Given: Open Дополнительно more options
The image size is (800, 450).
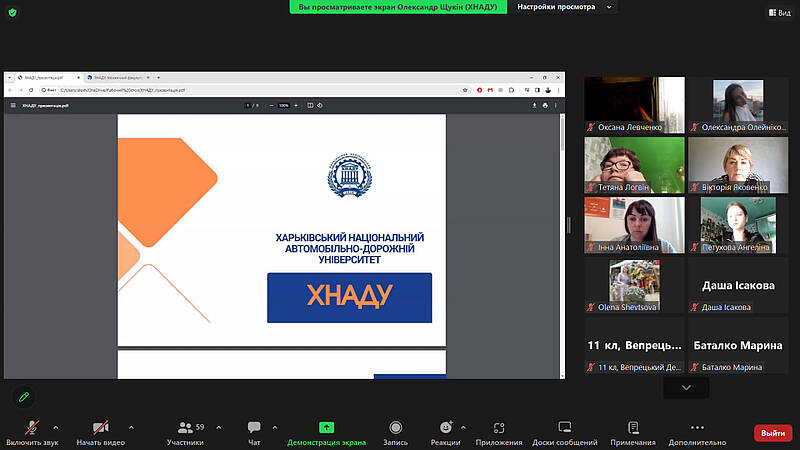Looking at the screenshot, I should click(x=697, y=433).
